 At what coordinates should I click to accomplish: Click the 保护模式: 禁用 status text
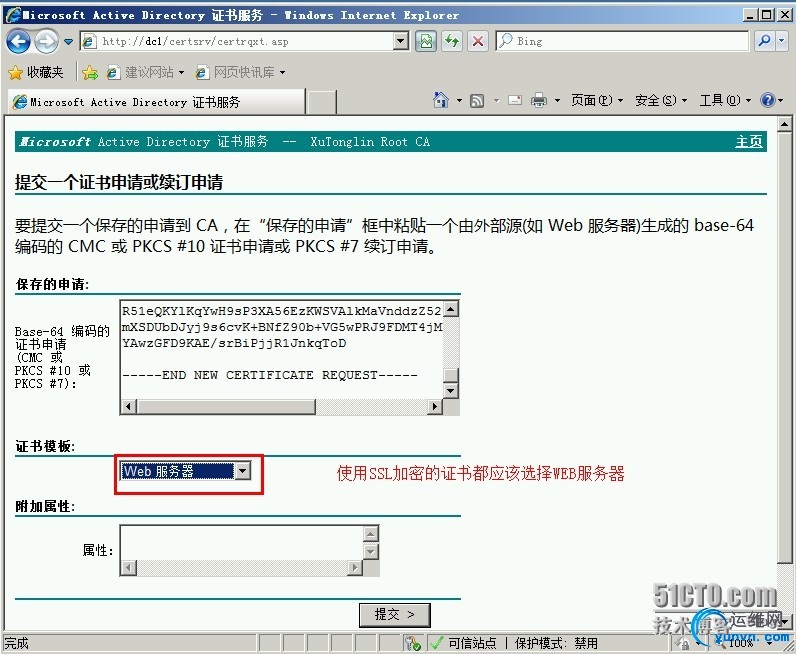pos(556,643)
